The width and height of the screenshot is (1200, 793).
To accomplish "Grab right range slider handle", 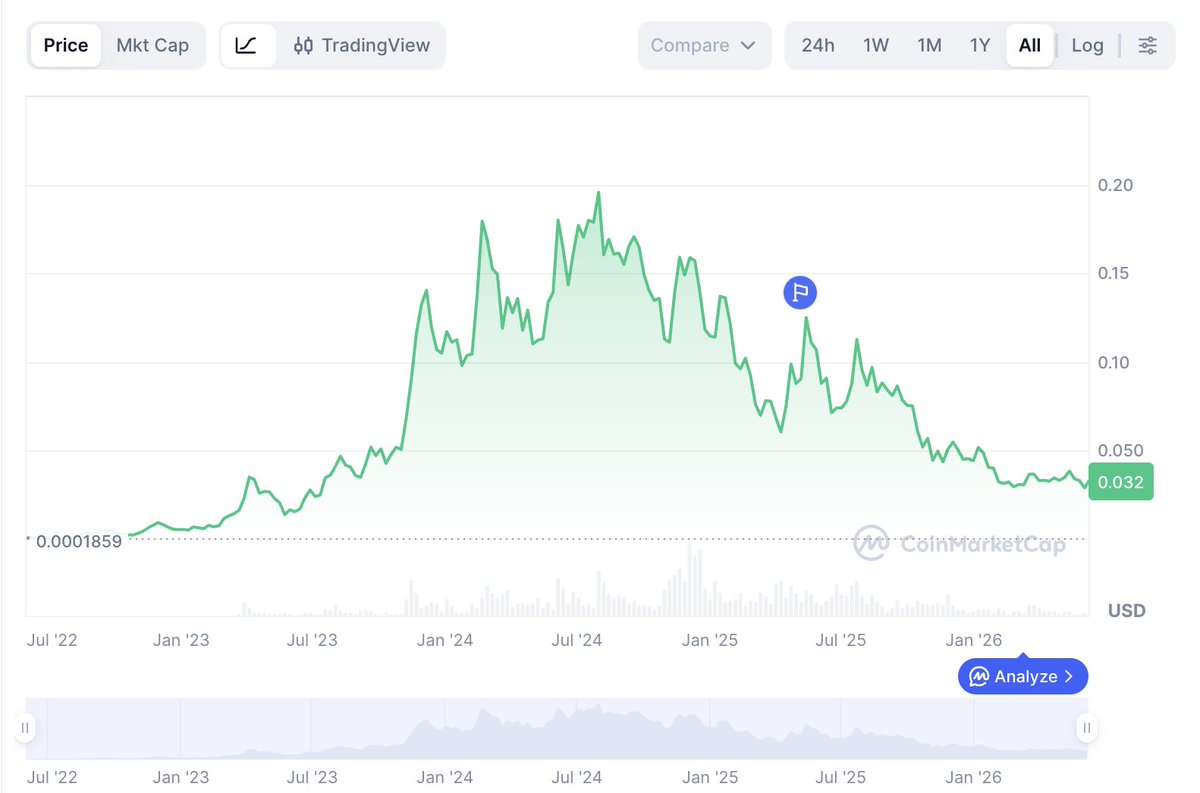I will click(1087, 727).
